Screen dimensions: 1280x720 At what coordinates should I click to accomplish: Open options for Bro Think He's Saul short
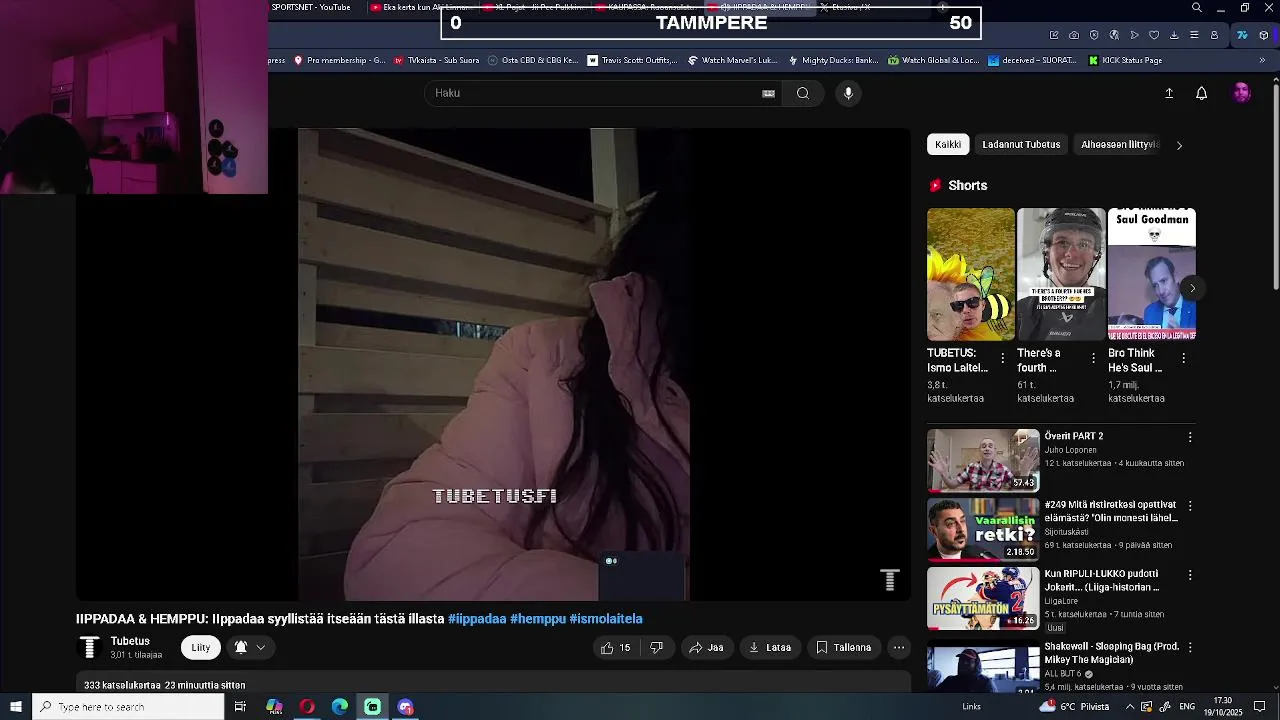1184,358
